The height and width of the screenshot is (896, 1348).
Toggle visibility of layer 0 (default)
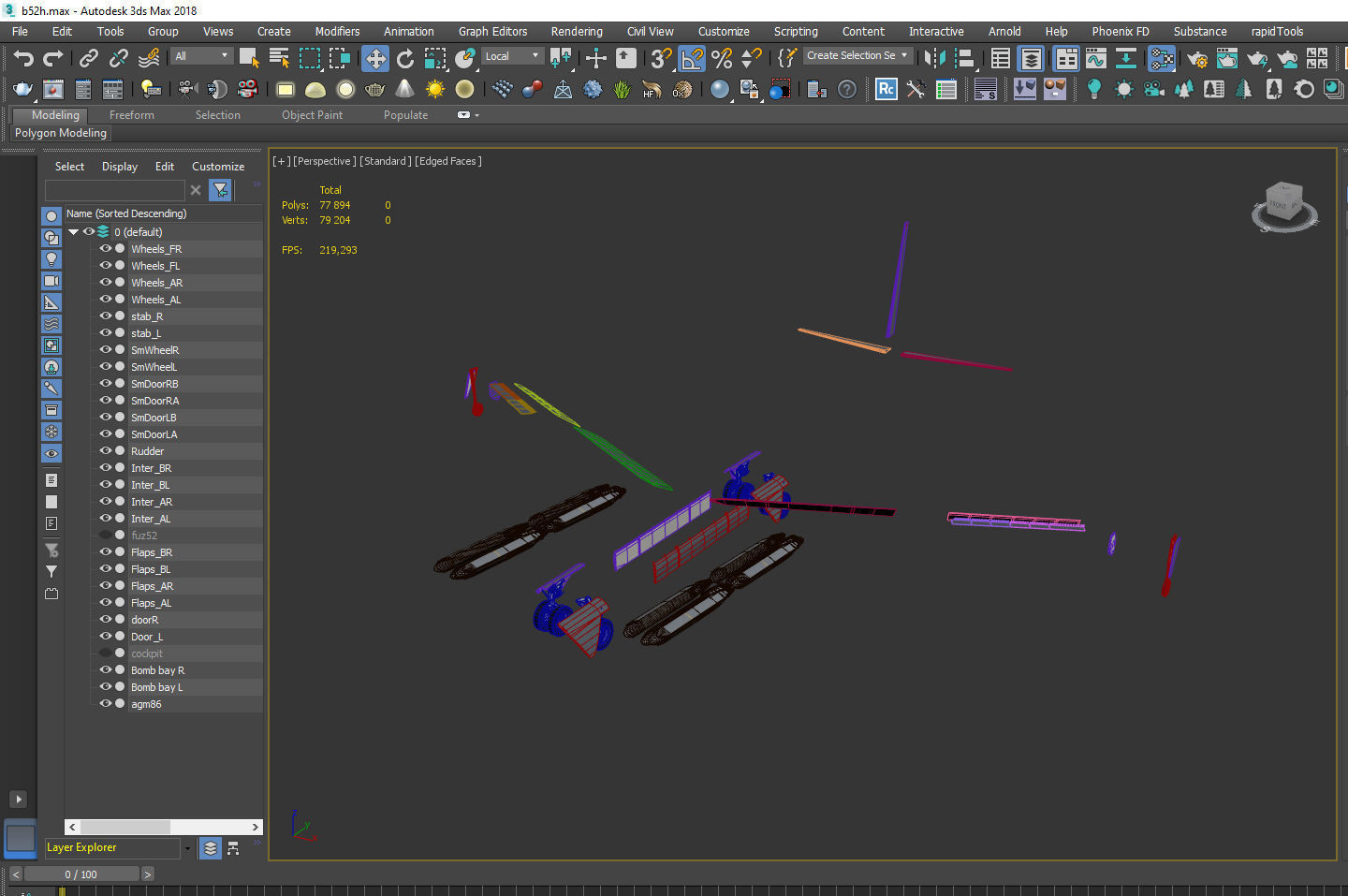click(x=89, y=232)
